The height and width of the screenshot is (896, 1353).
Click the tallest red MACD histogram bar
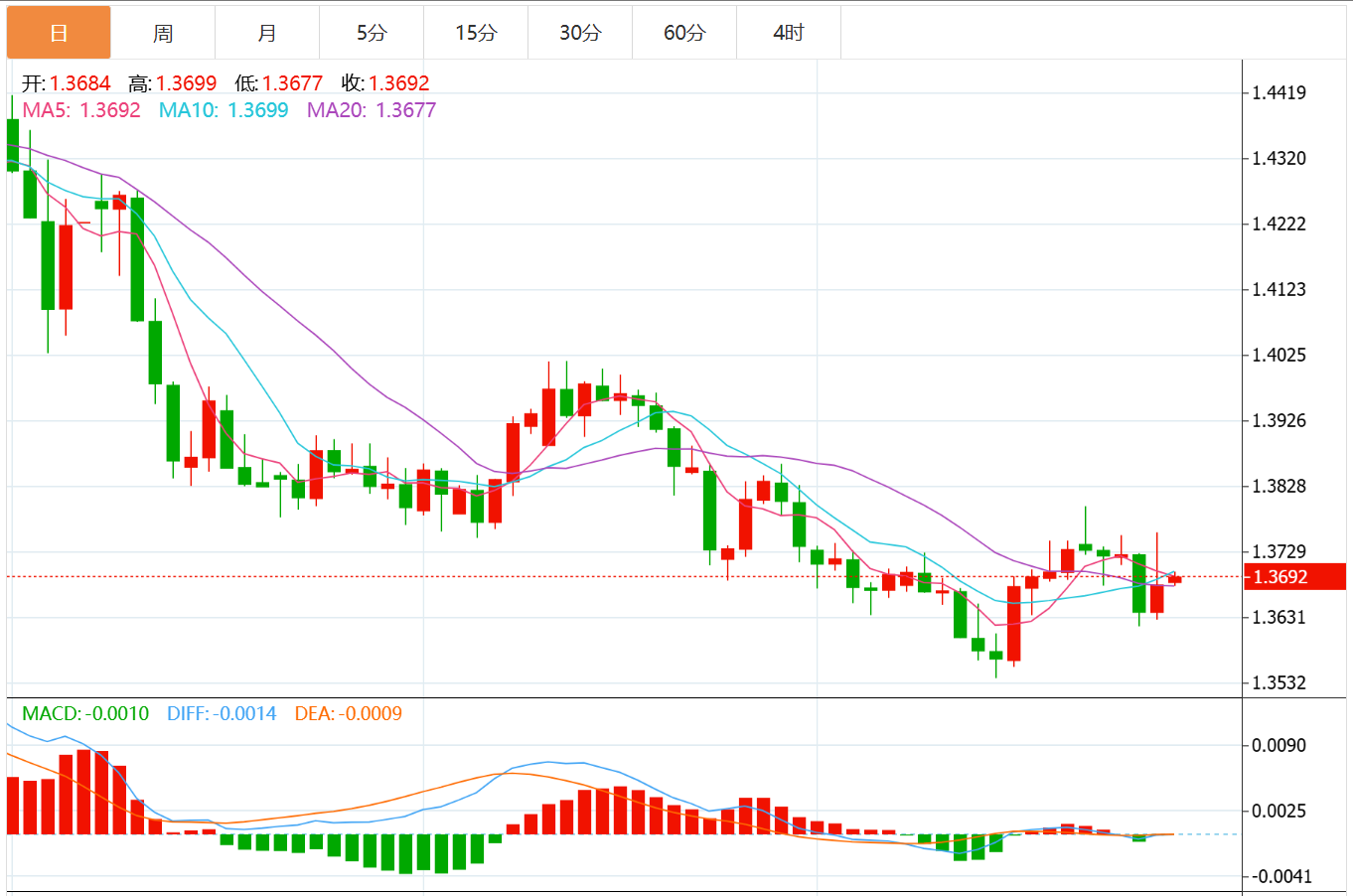pyautogui.click(x=84, y=792)
